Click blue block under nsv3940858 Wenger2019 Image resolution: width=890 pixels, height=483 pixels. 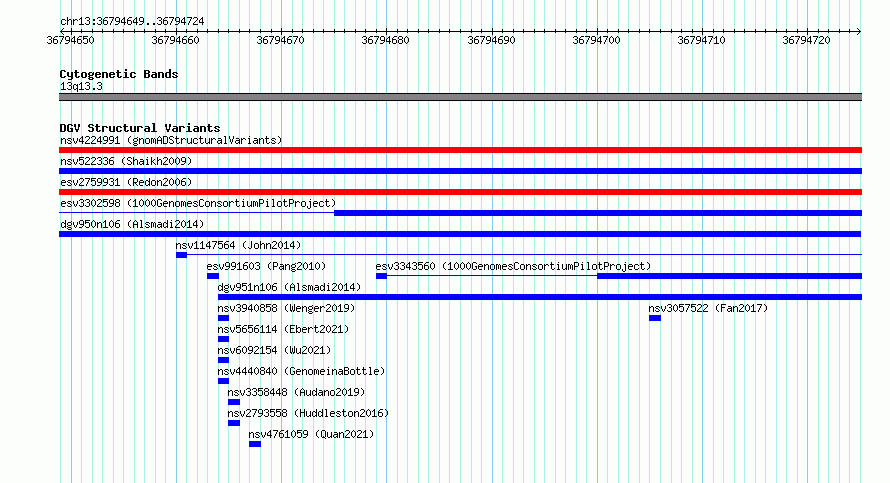[x=224, y=318]
